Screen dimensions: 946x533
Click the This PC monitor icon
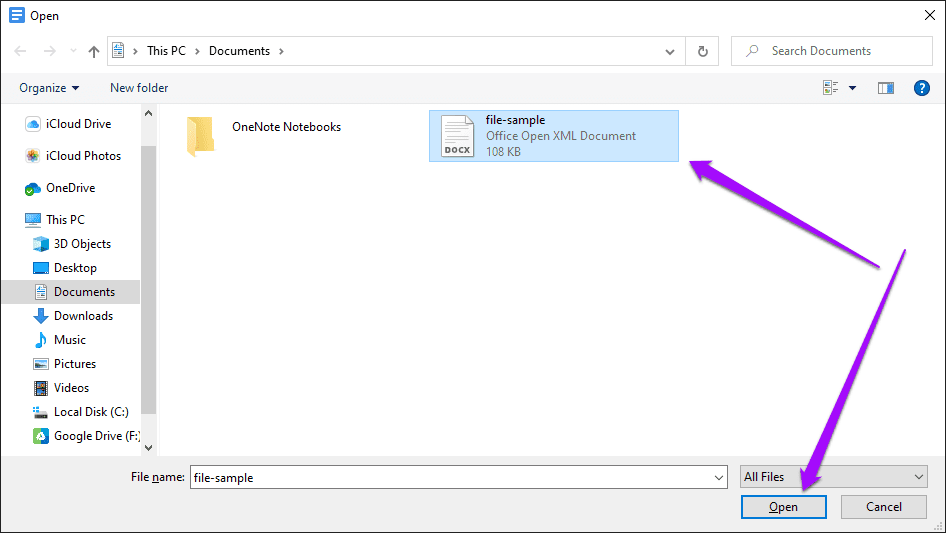[x=33, y=220]
